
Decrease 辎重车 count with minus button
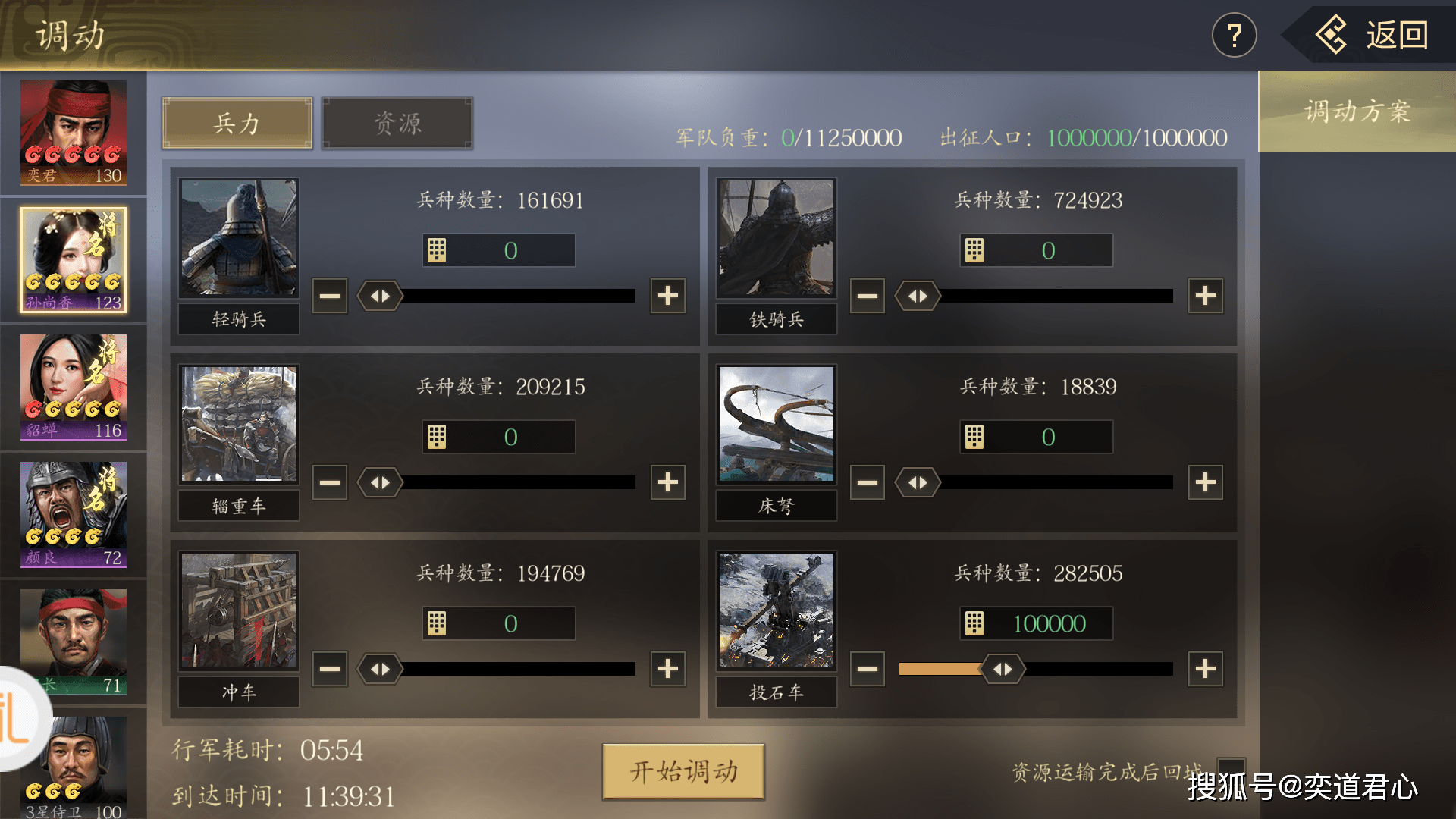coord(330,482)
